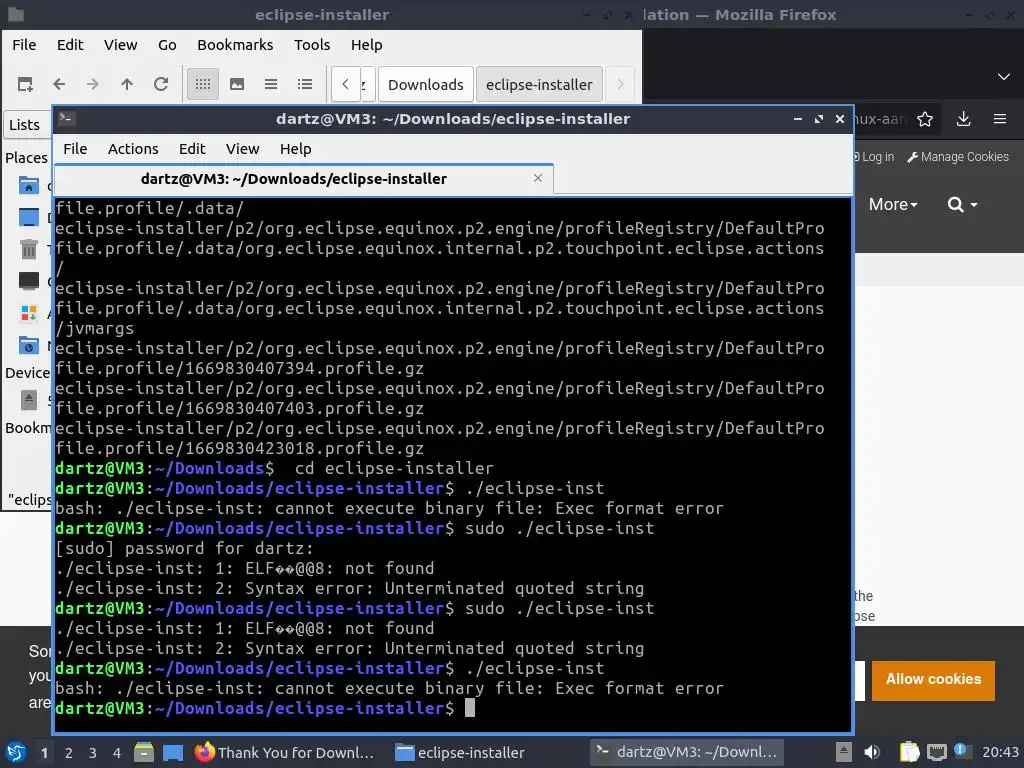Go forward in file manager history
This screenshot has height=768, width=1024.
coord(93,84)
